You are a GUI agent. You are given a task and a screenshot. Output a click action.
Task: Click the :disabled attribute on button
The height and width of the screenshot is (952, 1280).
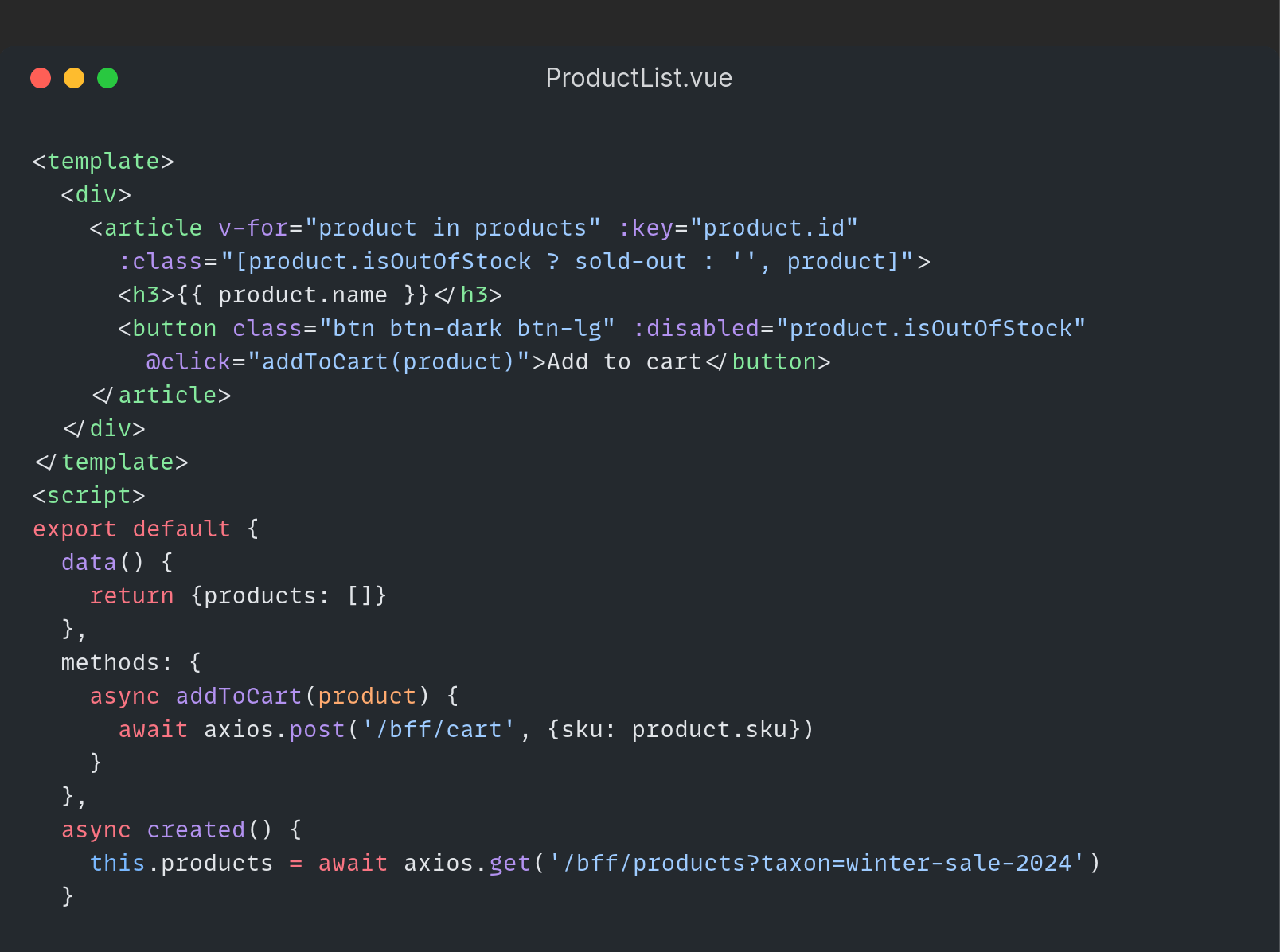[696, 329]
